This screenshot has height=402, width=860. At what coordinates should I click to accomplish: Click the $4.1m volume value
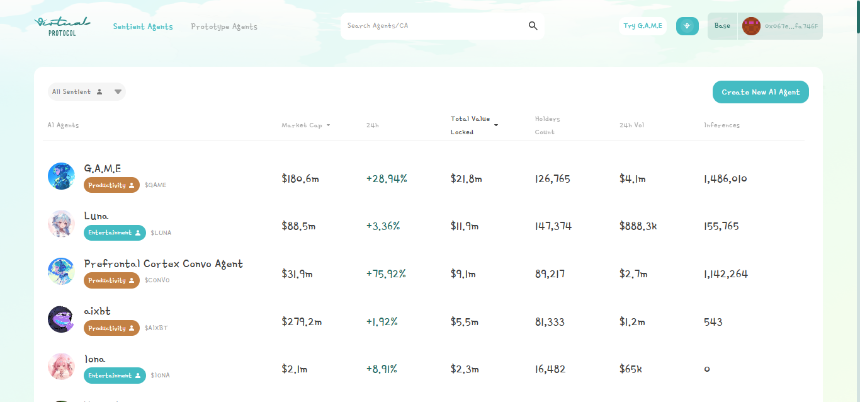pos(632,178)
